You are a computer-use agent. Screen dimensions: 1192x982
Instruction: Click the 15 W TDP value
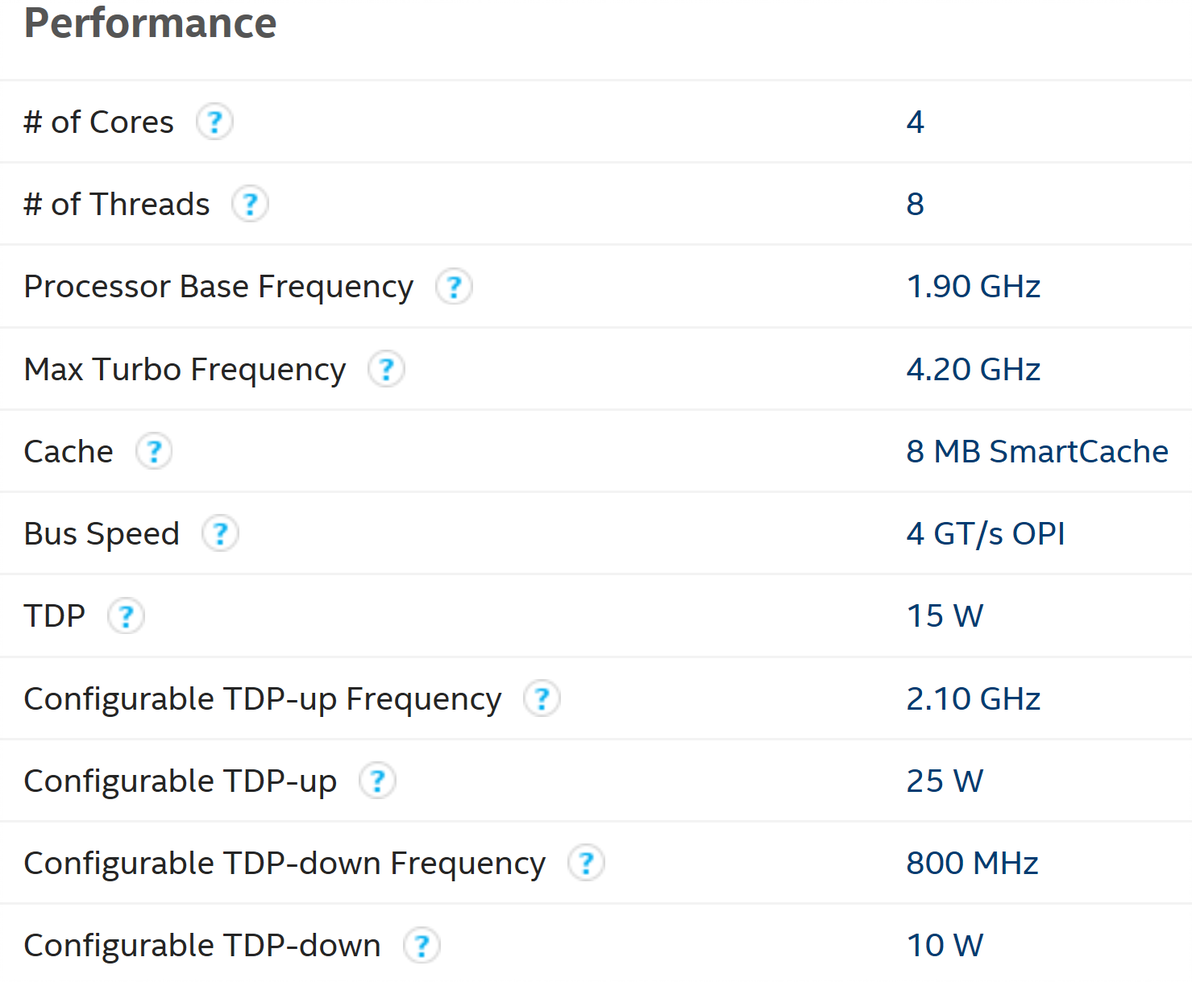[944, 616]
